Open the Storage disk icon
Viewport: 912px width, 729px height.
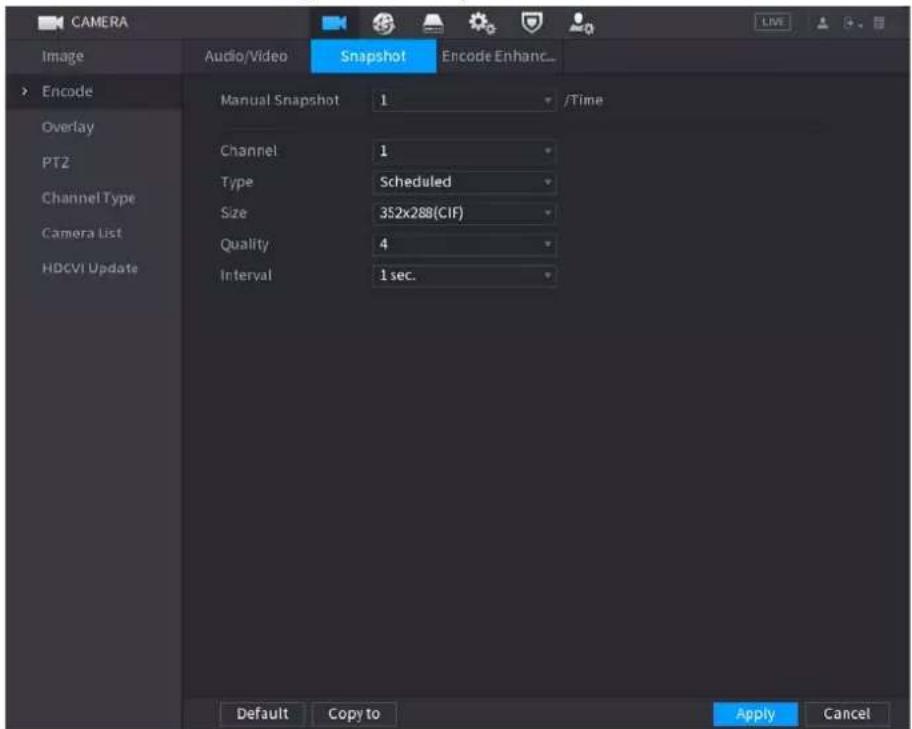432,23
